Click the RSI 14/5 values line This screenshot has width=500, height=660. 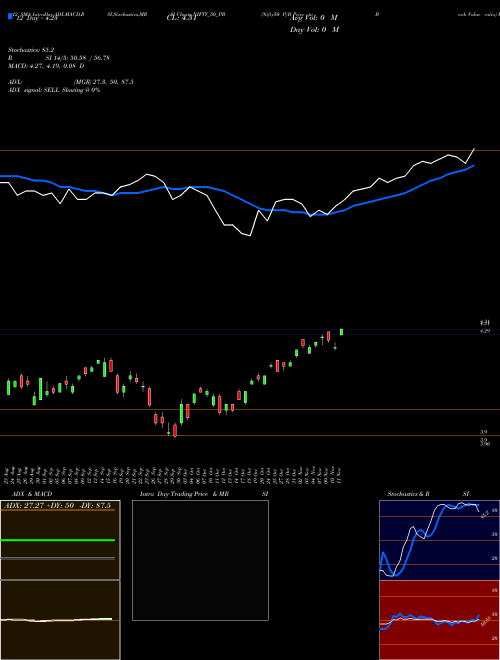(x=59, y=58)
